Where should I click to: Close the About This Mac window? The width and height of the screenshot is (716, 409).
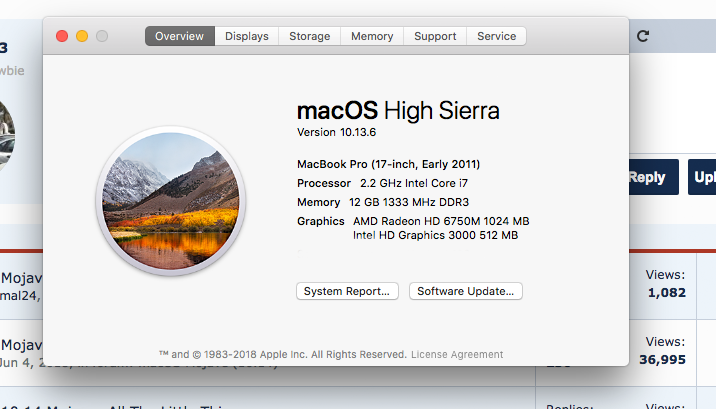62,36
